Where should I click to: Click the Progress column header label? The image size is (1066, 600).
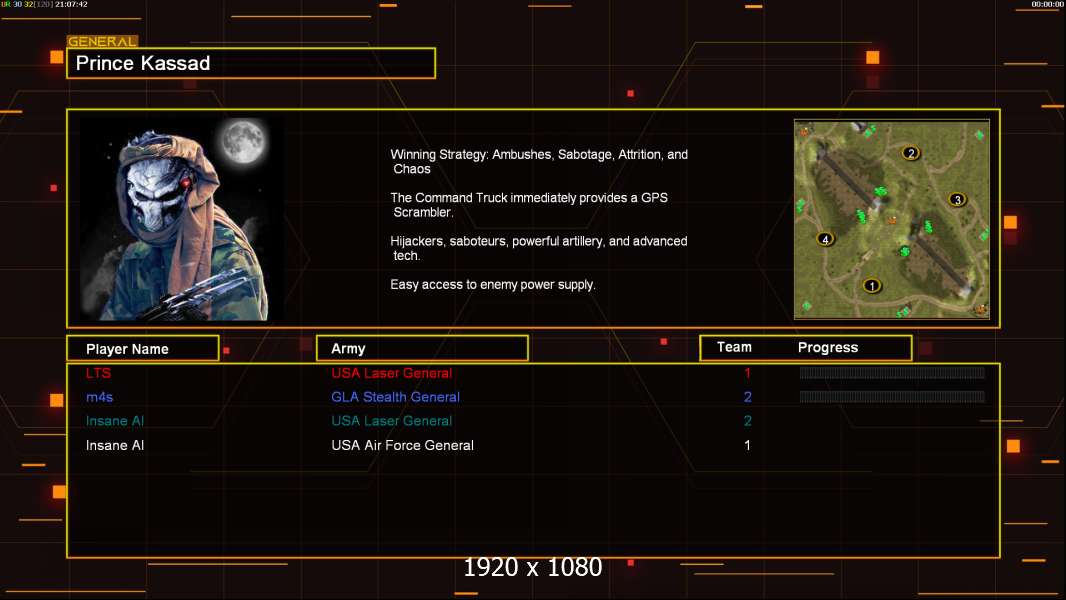click(x=827, y=347)
